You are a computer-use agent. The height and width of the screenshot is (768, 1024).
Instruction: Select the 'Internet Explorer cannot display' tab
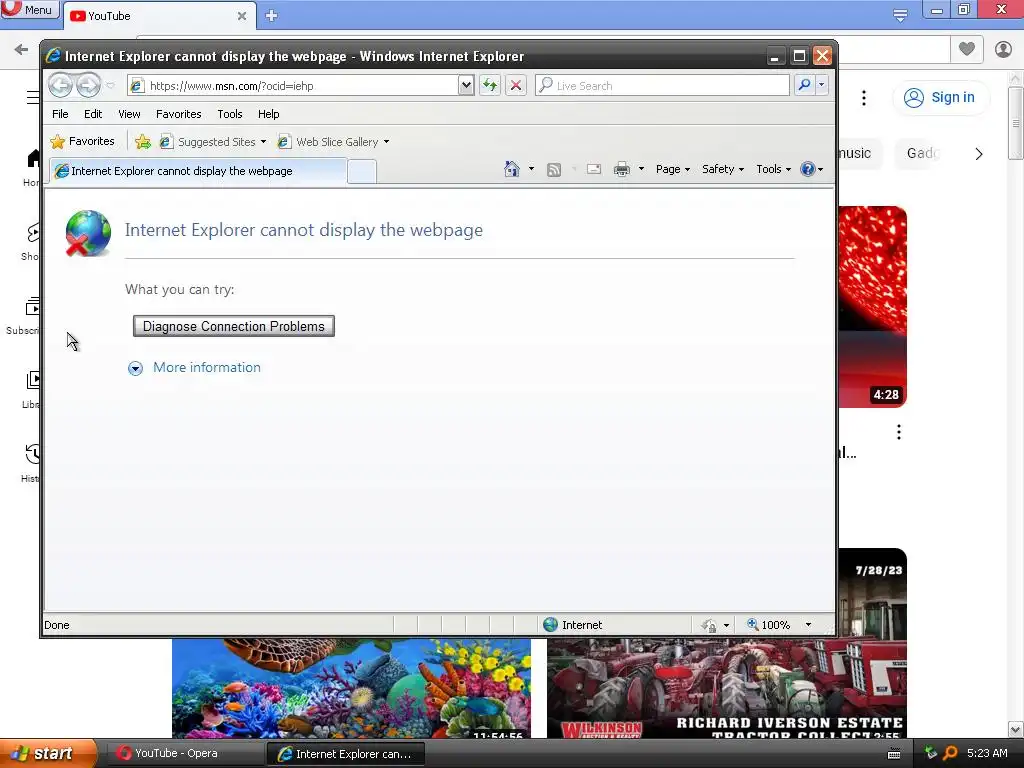(198, 171)
